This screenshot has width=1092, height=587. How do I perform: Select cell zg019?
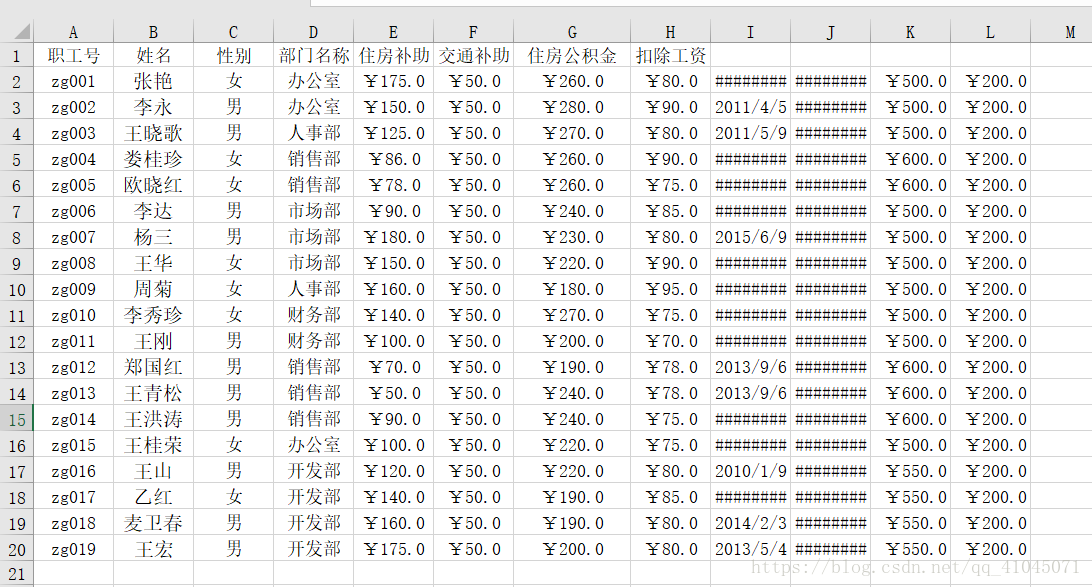(73, 549)
